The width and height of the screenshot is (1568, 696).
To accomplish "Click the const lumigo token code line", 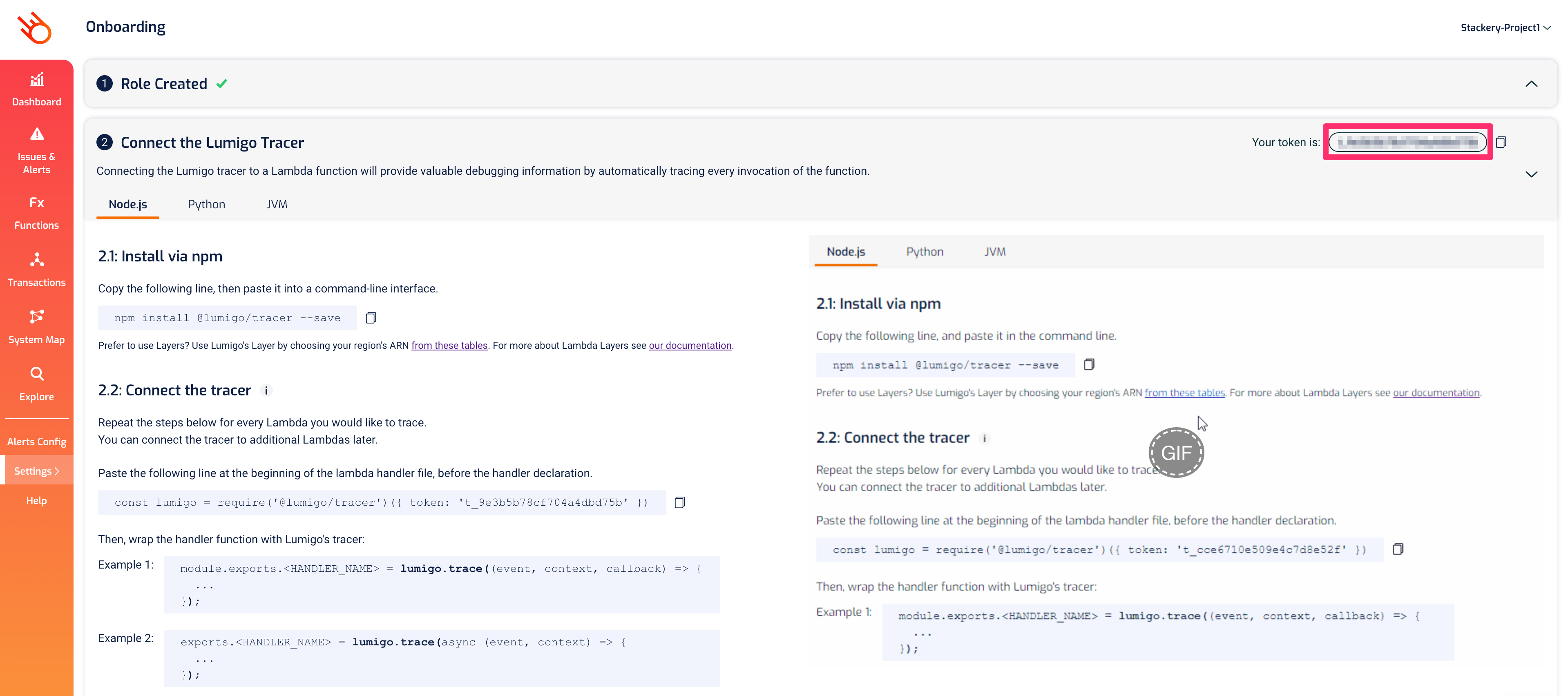I will [382, 502].
